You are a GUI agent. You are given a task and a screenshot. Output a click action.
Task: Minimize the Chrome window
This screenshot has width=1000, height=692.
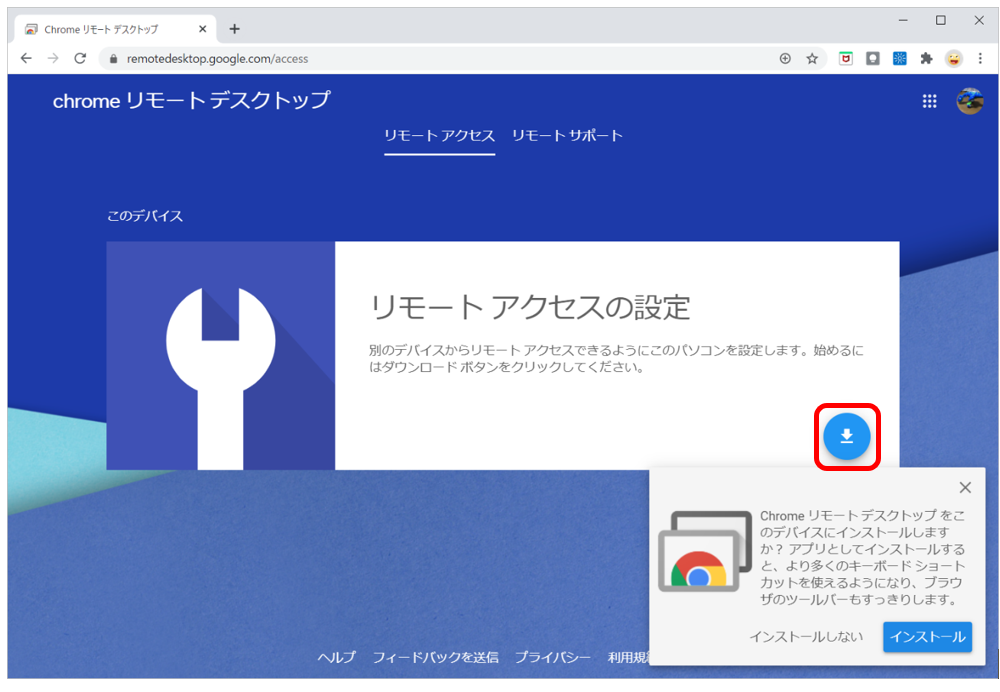click(903, 20)
